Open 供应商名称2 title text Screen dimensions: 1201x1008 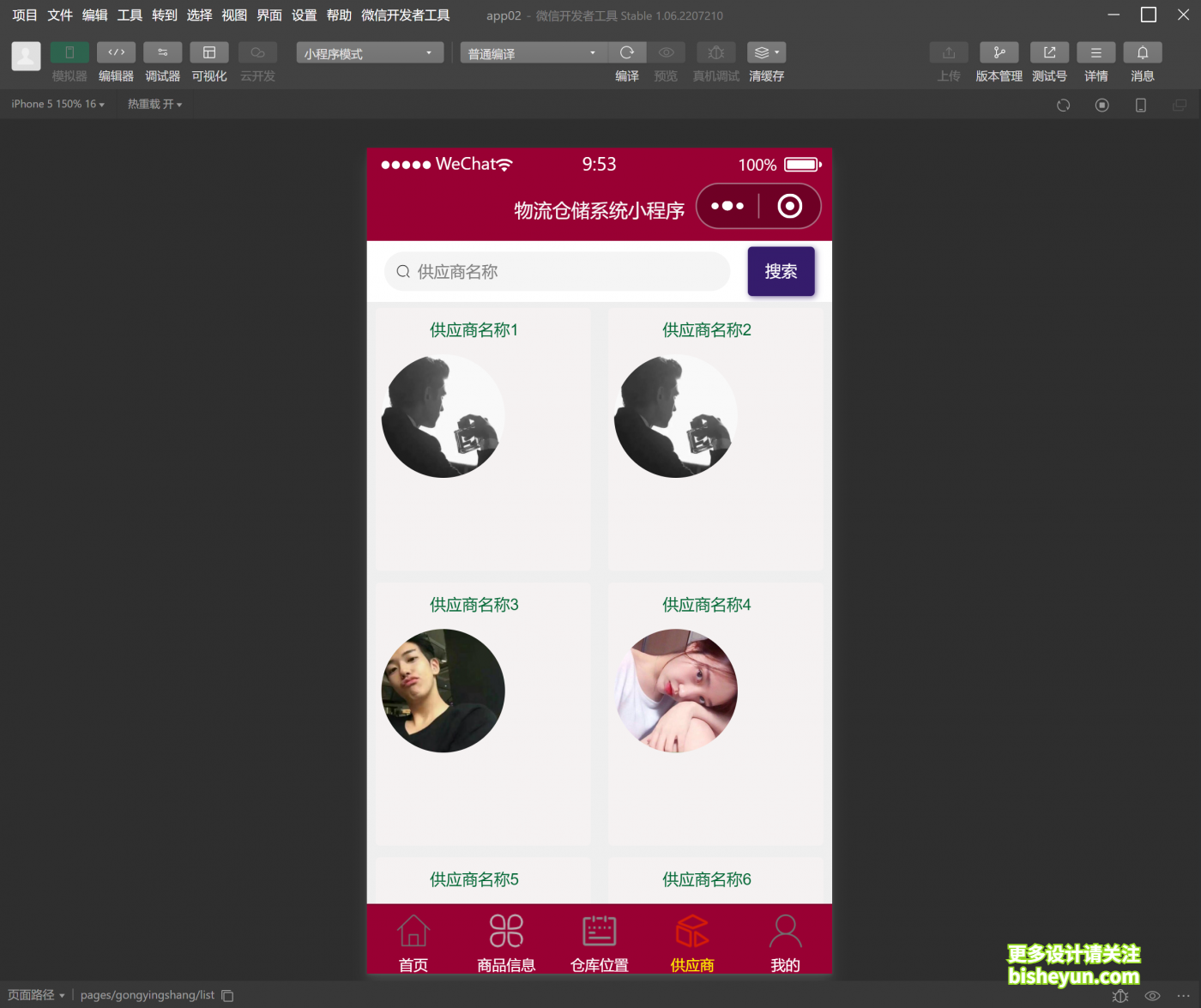(x=707, y=330)
